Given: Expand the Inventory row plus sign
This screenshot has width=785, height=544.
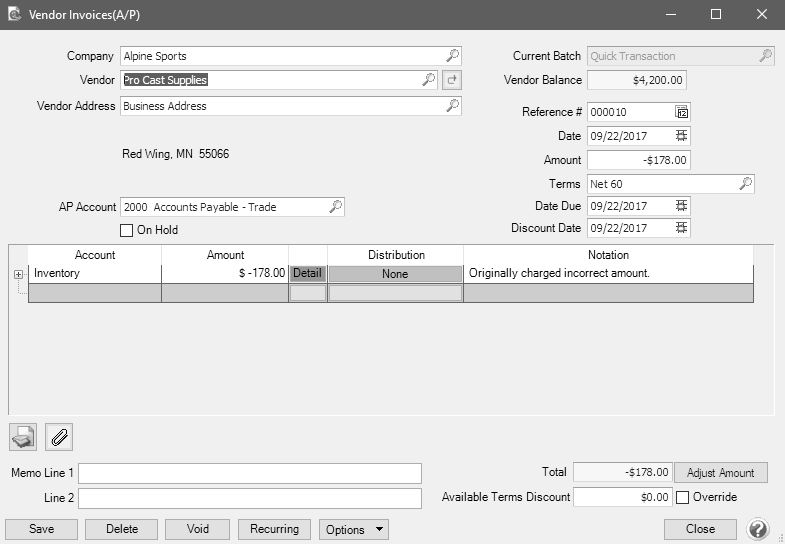Looking at the screenshot, I should [x=18, y=273].
